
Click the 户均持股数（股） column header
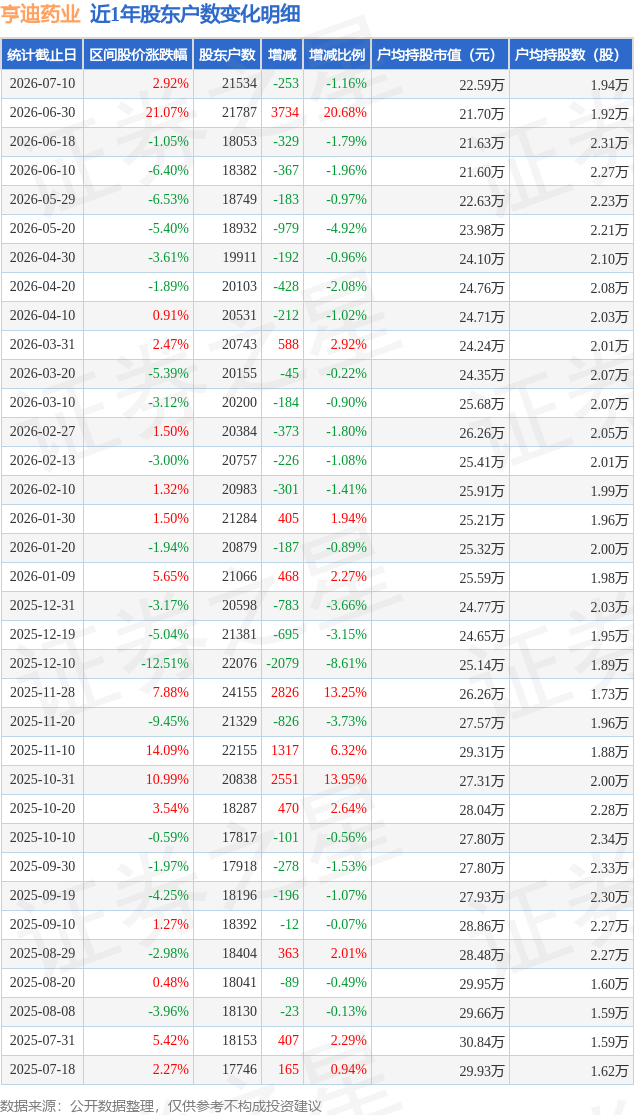(x=571, y=55)
